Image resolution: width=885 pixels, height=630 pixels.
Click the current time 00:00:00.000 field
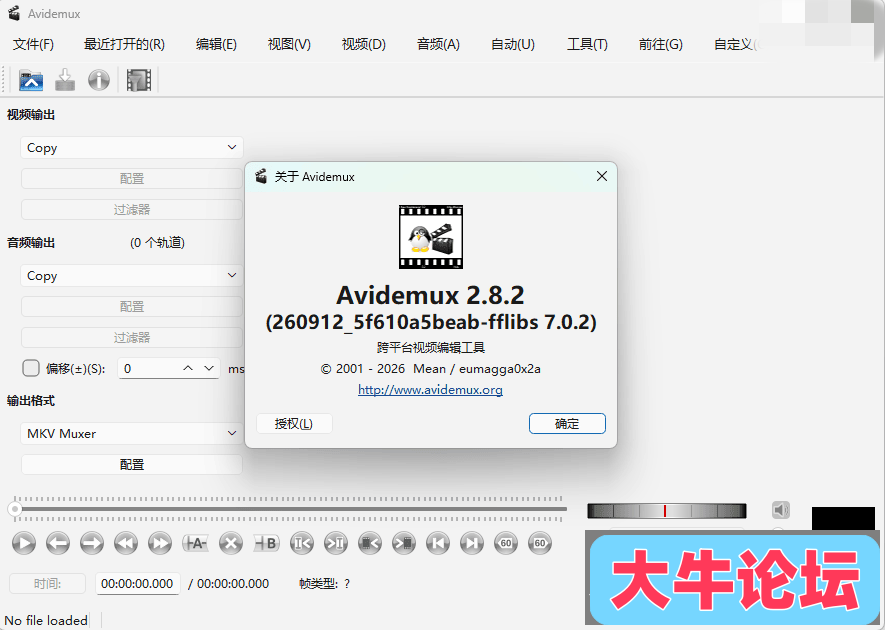click(x=137, y=584)
